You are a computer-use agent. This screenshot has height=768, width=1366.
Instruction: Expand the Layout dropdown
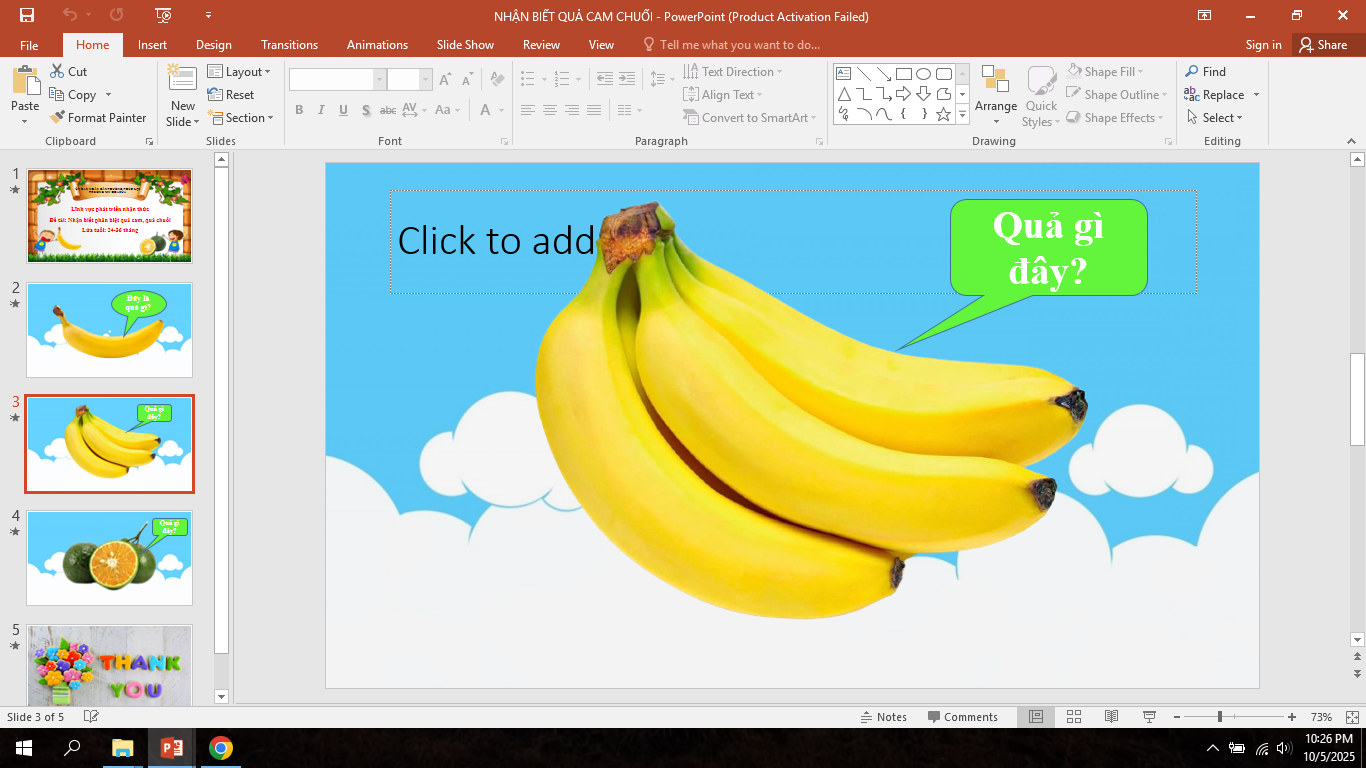[239, 72]
